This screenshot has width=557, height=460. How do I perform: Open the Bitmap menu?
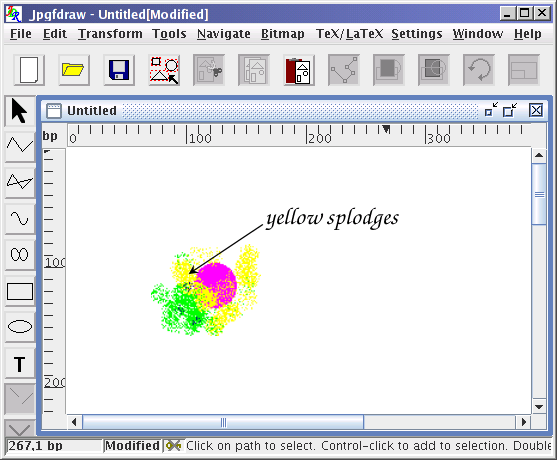coord(283,34)
